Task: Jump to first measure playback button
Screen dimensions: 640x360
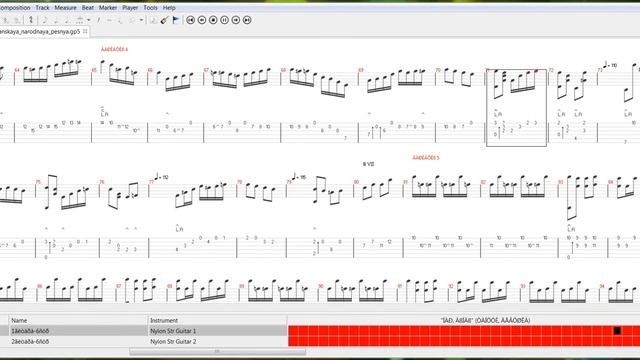Action: tap(190, 20)
